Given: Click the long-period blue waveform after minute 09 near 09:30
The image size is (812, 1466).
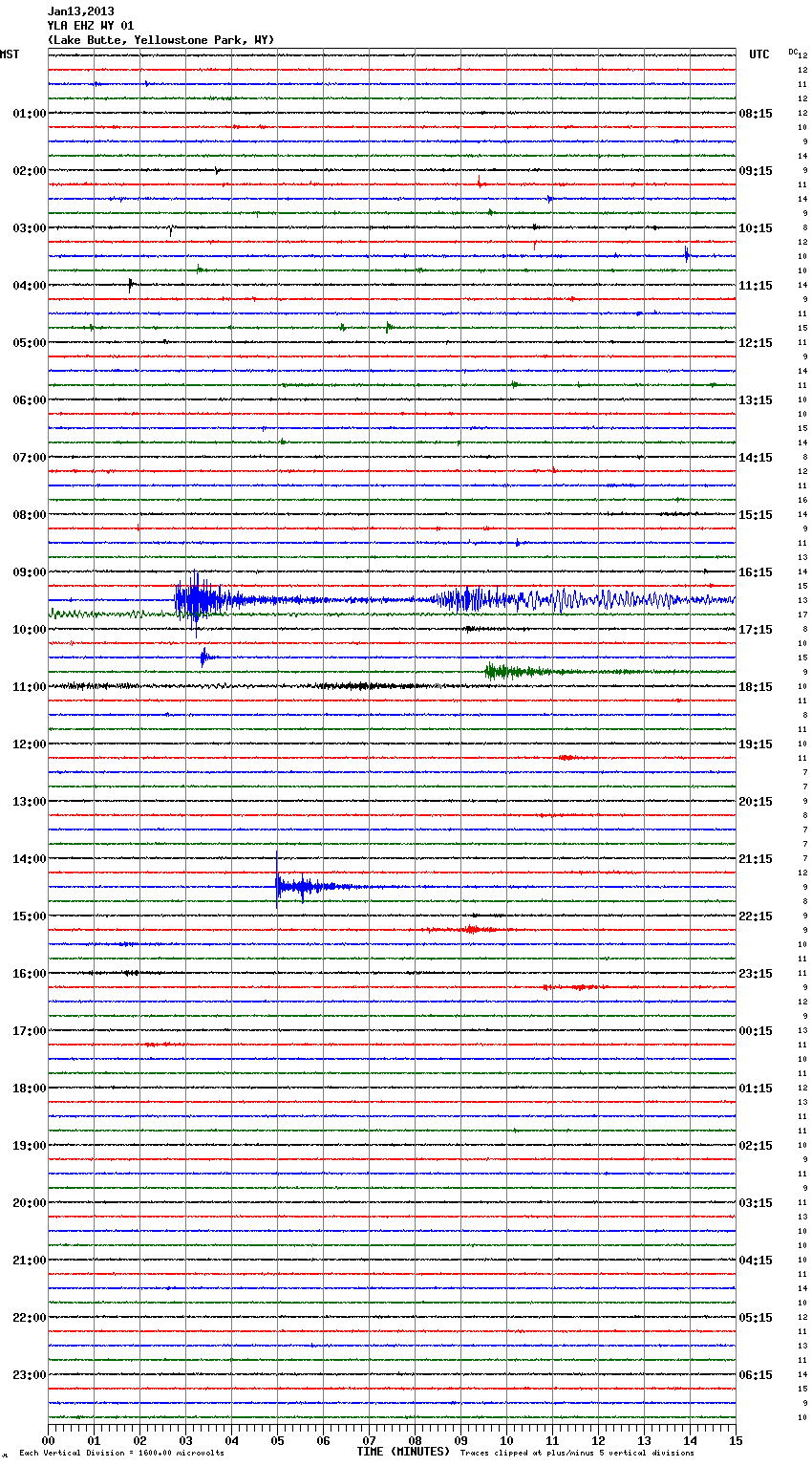Looking at the screenshot, I should [x=583, y=600].
